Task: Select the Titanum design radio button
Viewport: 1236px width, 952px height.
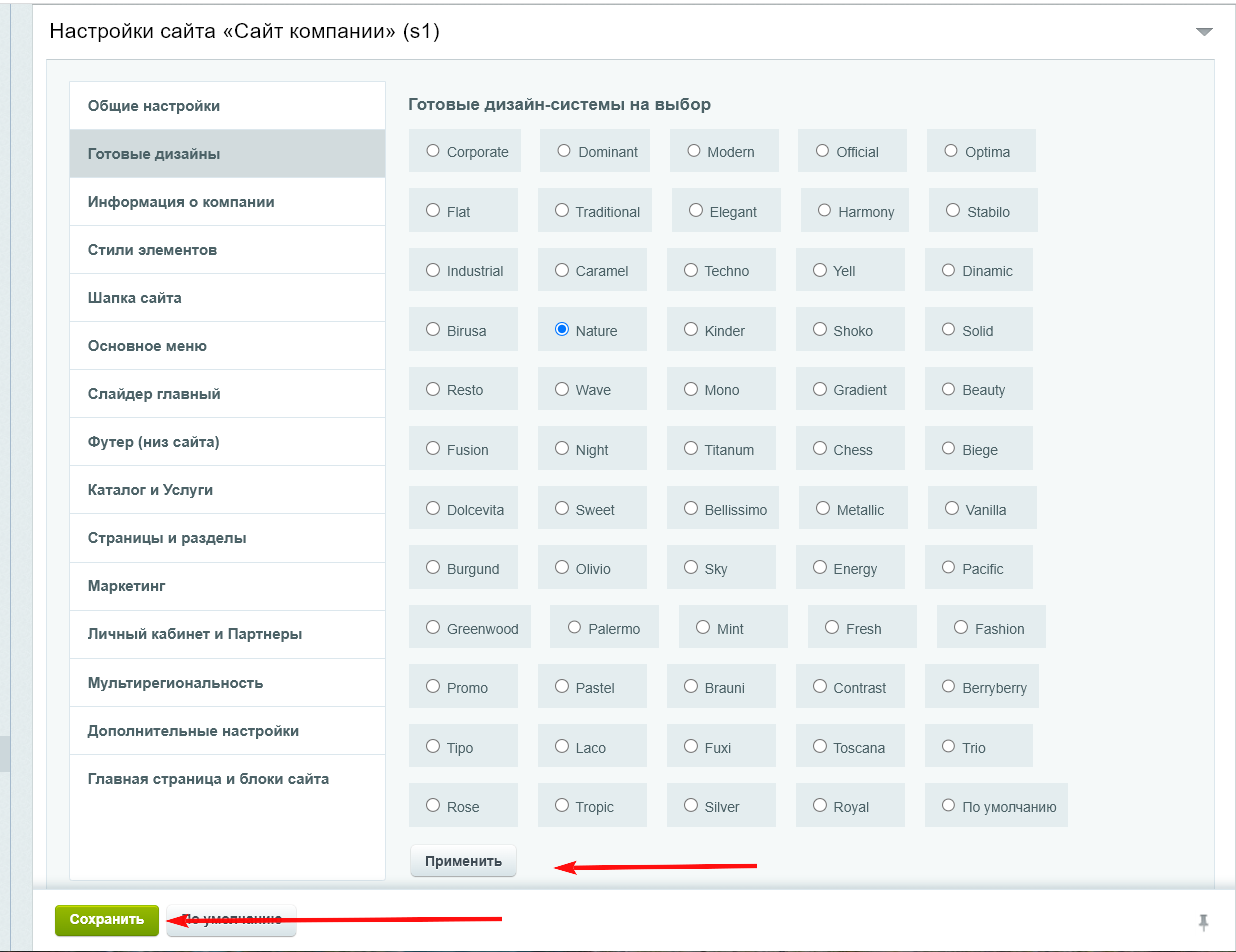Action: 691,448
